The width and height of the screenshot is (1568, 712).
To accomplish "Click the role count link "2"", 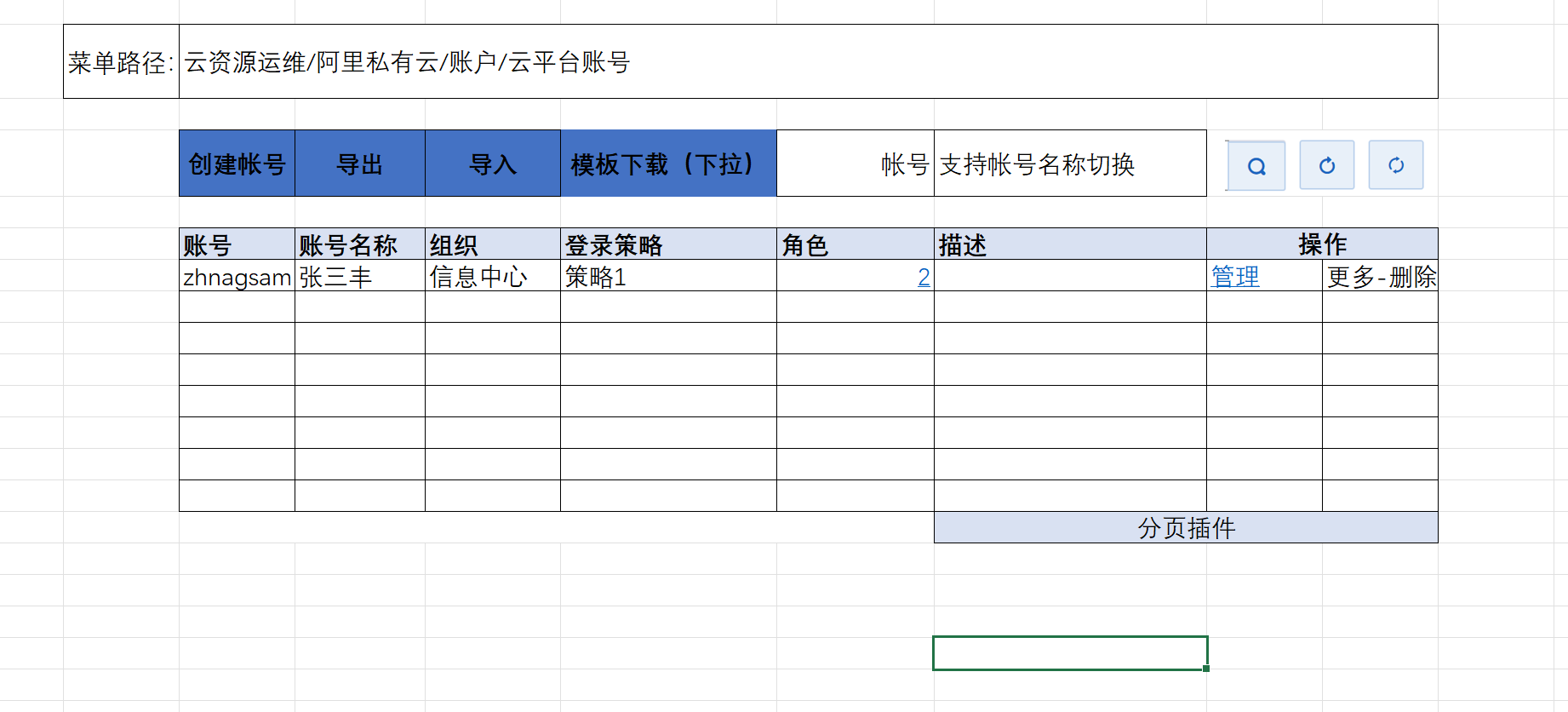I will [x=924, y=277].
